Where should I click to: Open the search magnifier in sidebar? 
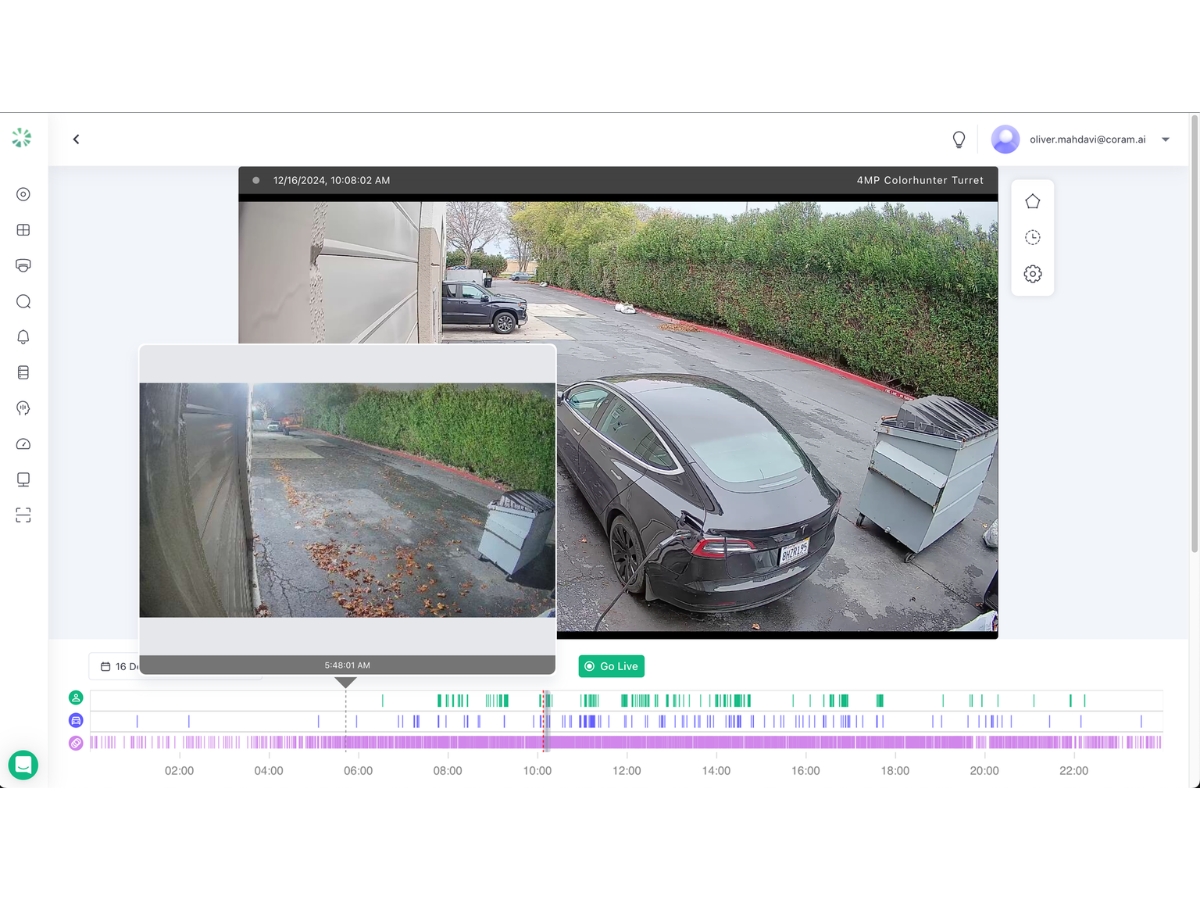coord(23,301)
